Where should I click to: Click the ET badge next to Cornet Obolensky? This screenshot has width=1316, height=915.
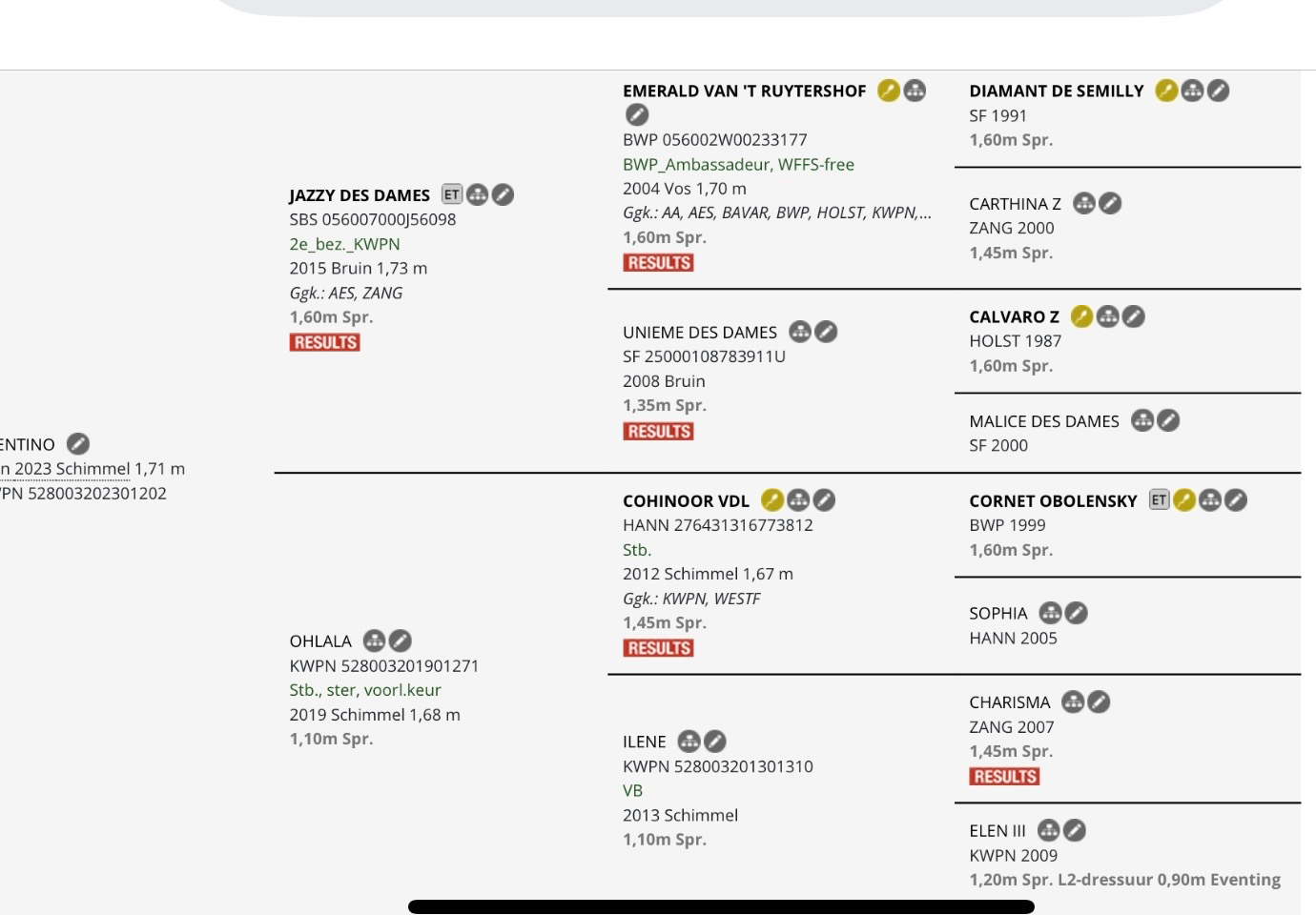1159,499
